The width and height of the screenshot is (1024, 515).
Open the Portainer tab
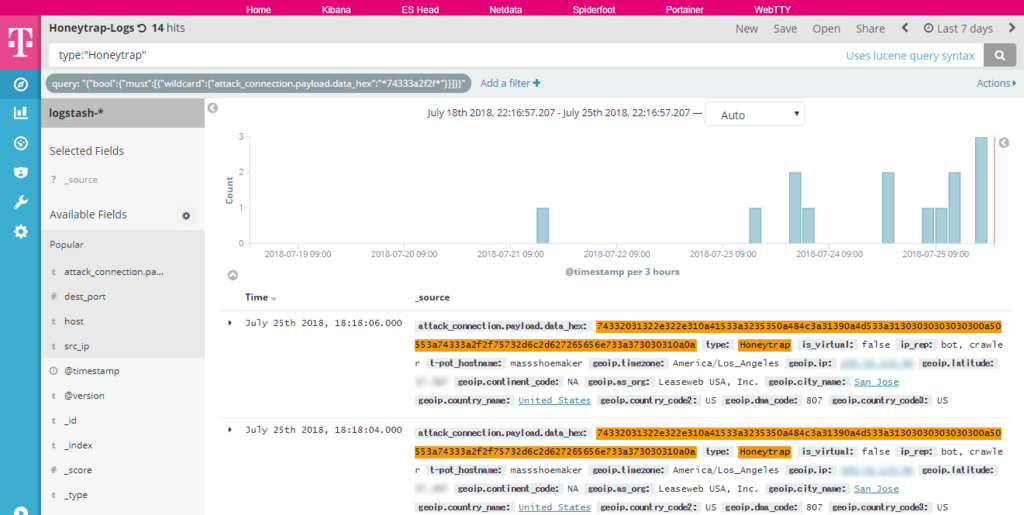tap(685, 10)
